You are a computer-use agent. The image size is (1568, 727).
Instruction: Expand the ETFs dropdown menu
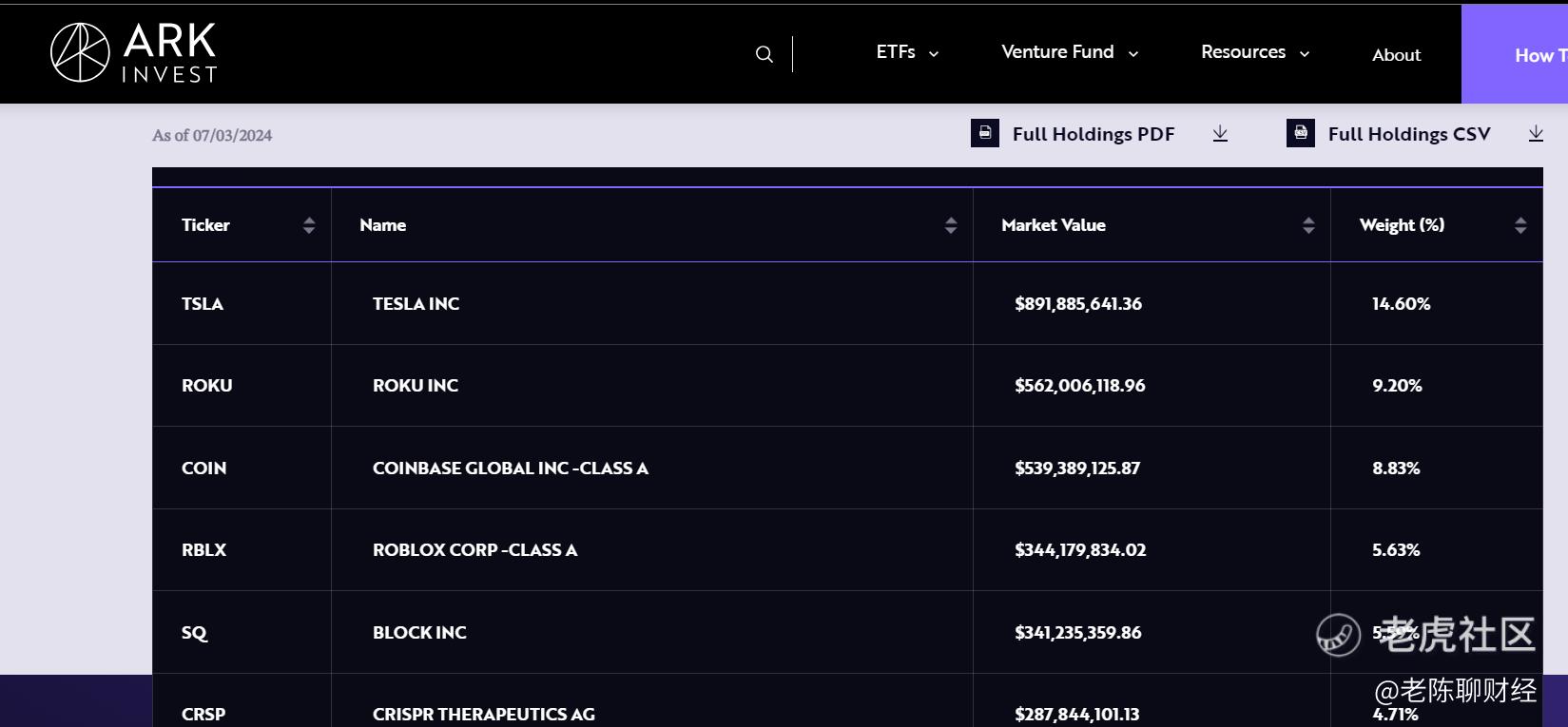[907, 52]
